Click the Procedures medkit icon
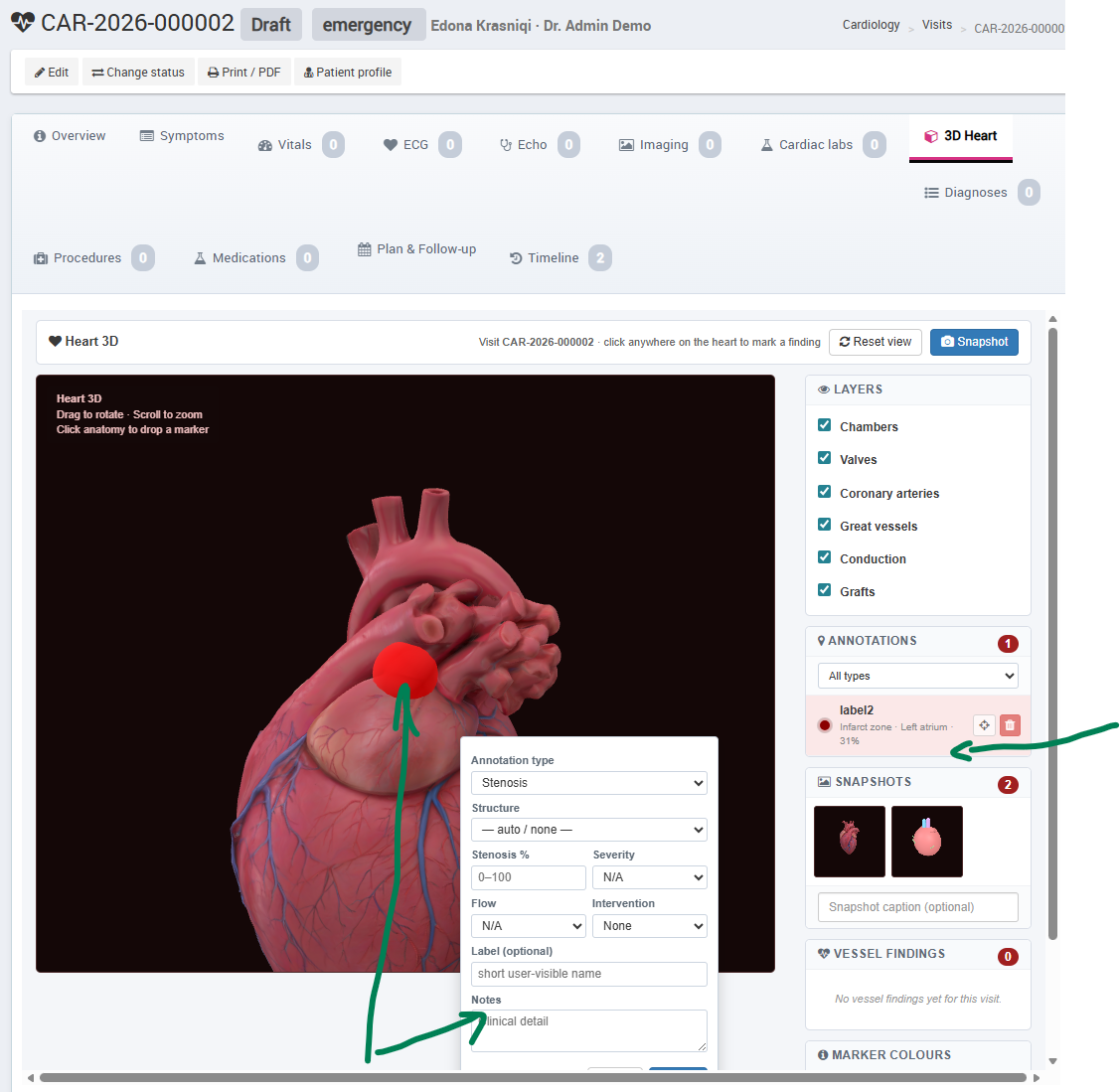 [x=41, y=257]
